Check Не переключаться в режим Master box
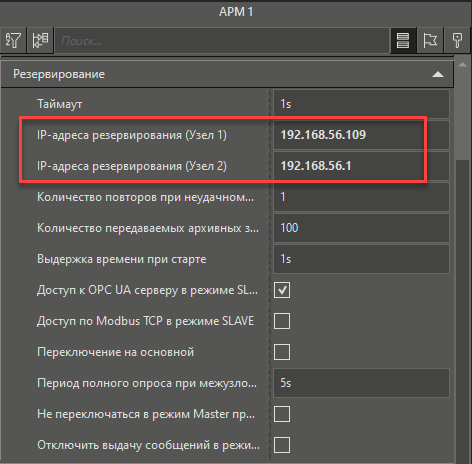The height and width of the screenshot is (464, 472). coord(282,414)
